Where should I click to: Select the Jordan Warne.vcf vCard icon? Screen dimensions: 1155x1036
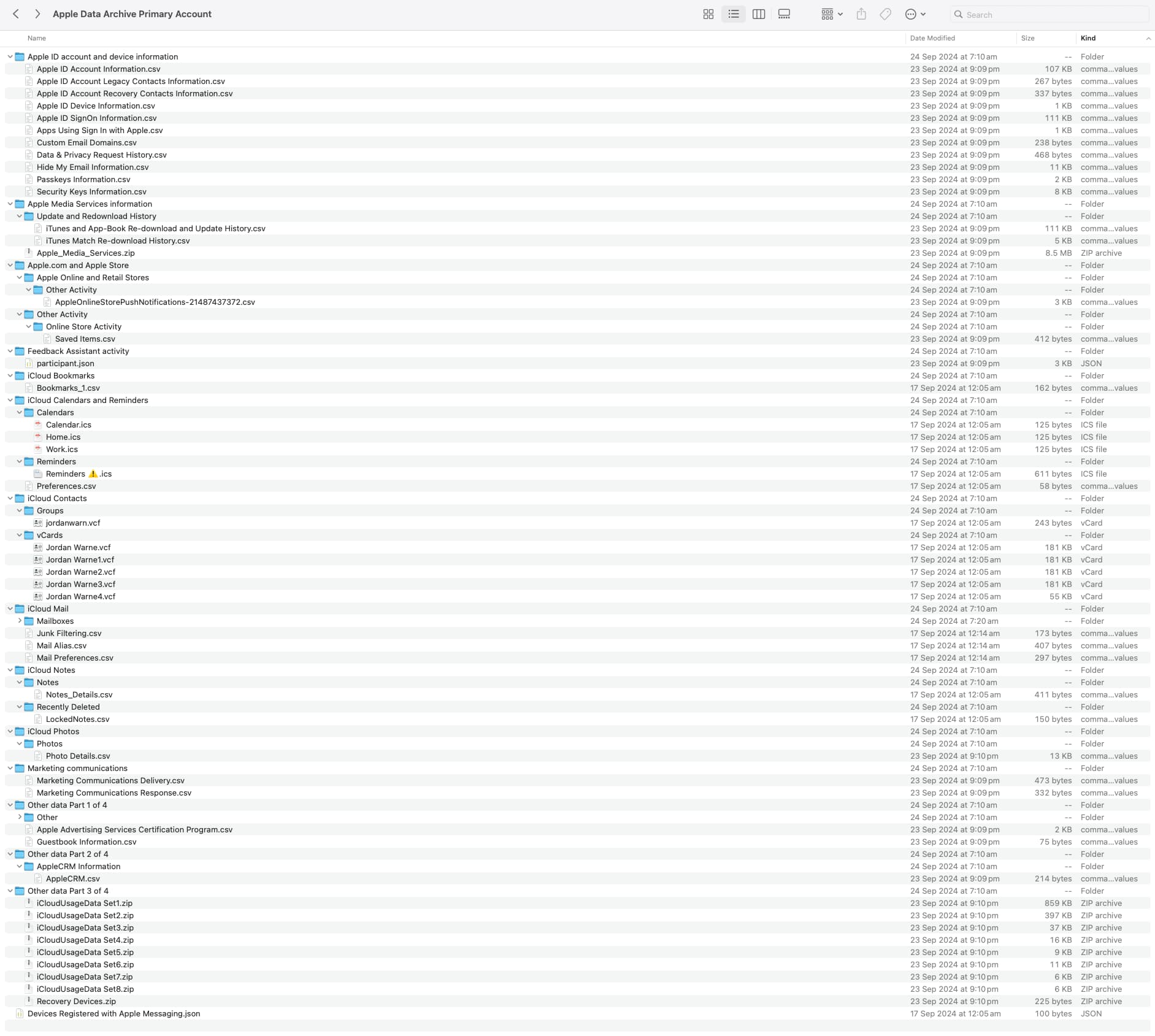[x=38, y=547]
